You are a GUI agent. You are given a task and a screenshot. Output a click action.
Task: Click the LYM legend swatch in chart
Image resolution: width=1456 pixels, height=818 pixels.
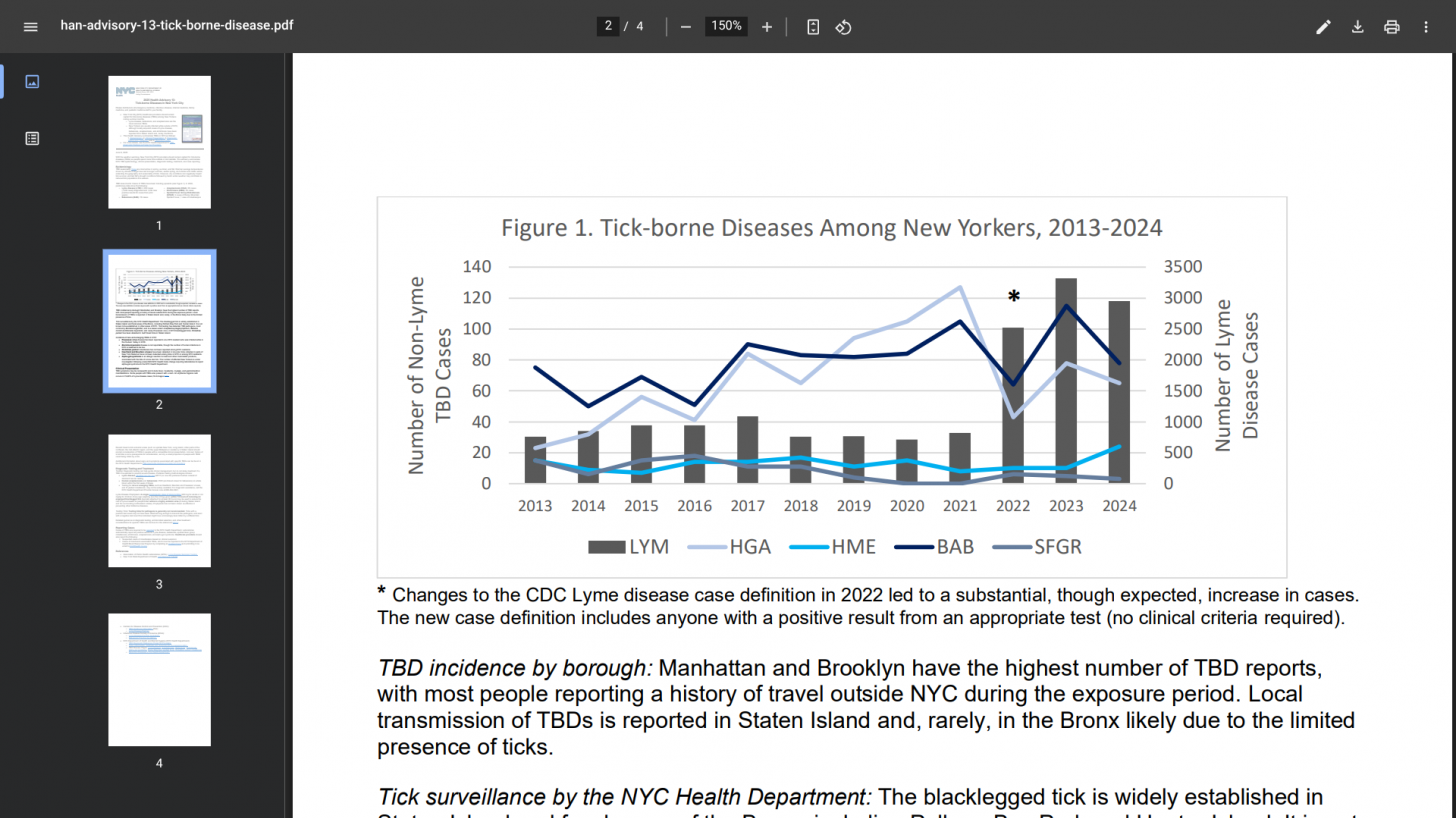pos(605,547)
